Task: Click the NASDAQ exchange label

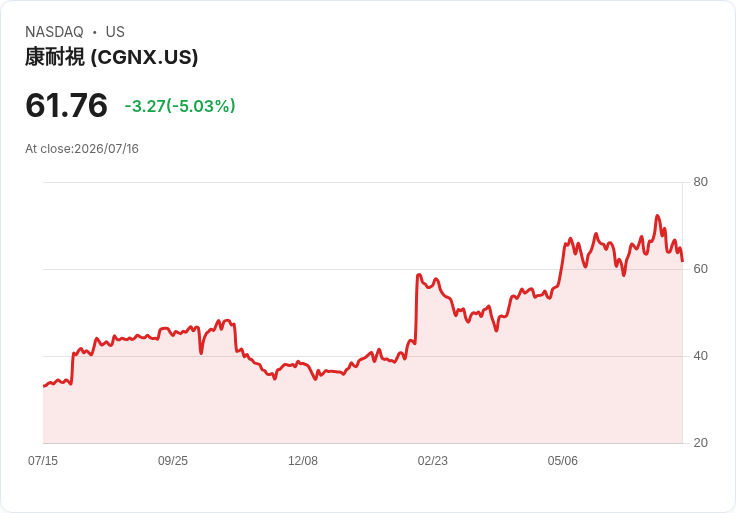Action: point(54,32)
